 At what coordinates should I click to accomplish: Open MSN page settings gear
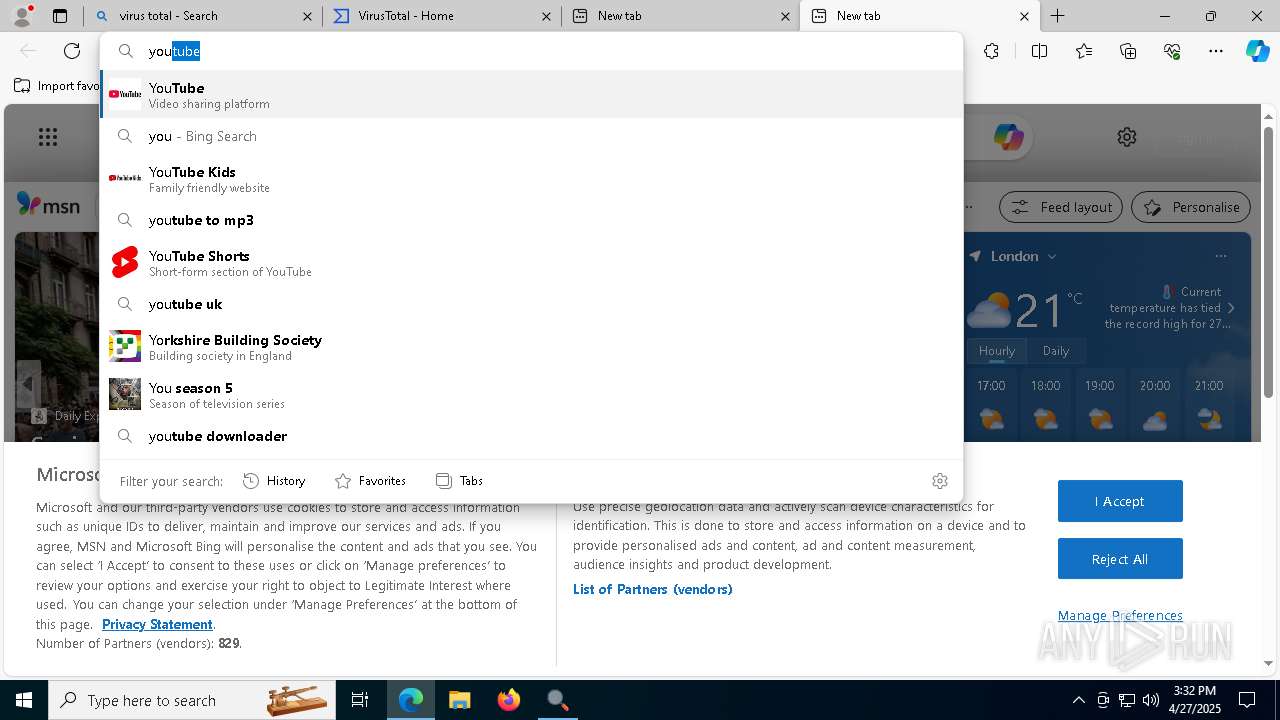1127,137
